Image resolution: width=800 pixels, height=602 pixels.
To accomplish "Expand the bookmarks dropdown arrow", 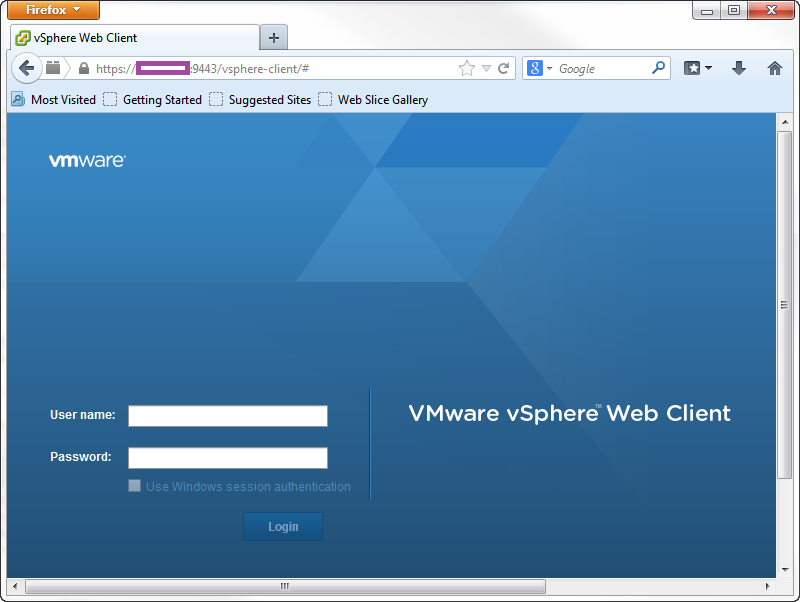I will [708, 68].
